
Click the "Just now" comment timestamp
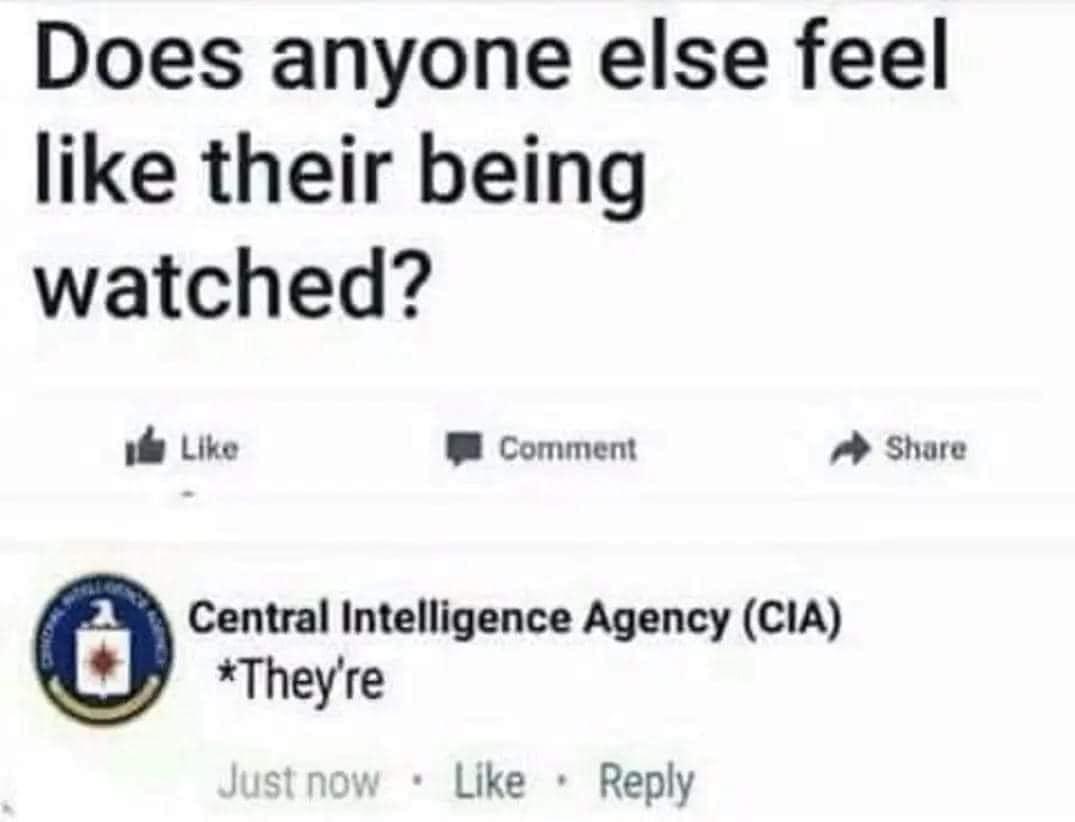click(x=298, y=783)
